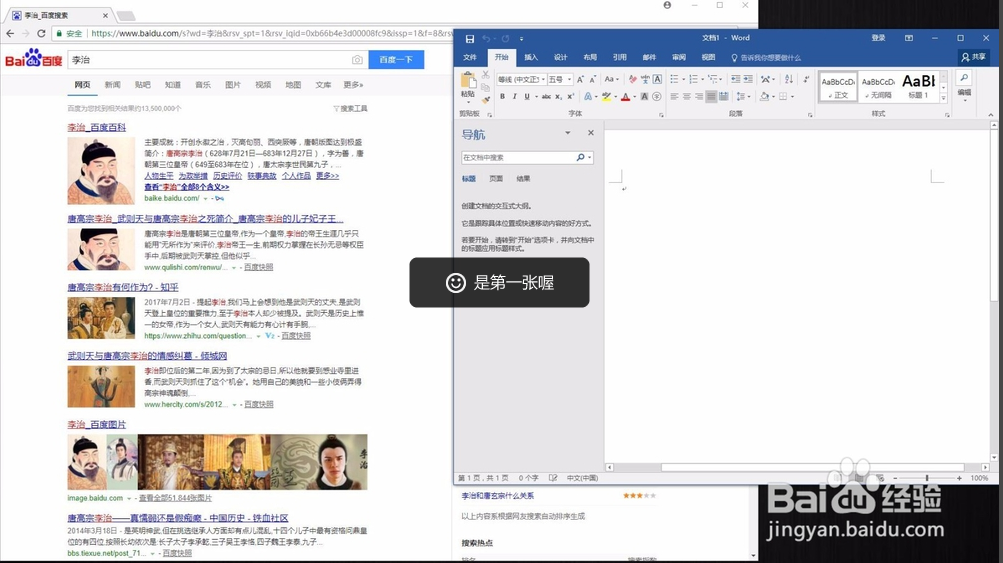Toggle underline formatting in Word

coord(527,97)
